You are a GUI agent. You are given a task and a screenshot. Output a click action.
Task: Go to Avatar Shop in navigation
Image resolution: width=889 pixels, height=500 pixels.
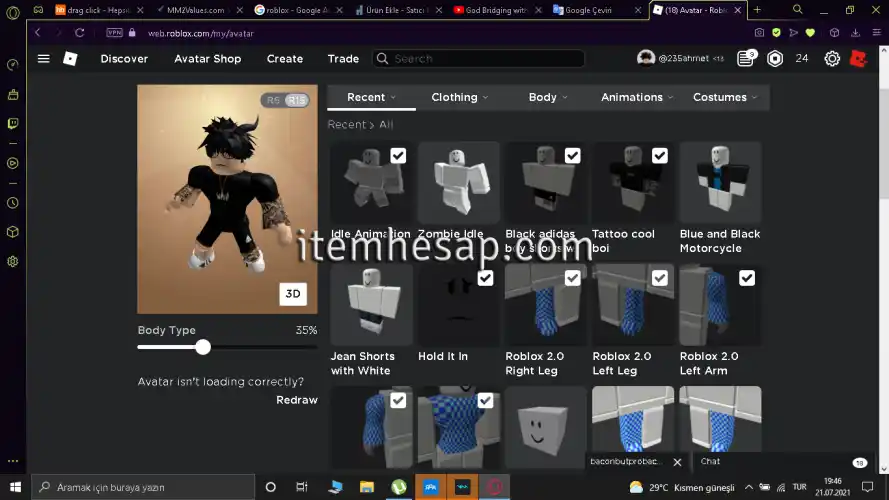(207, 59)
